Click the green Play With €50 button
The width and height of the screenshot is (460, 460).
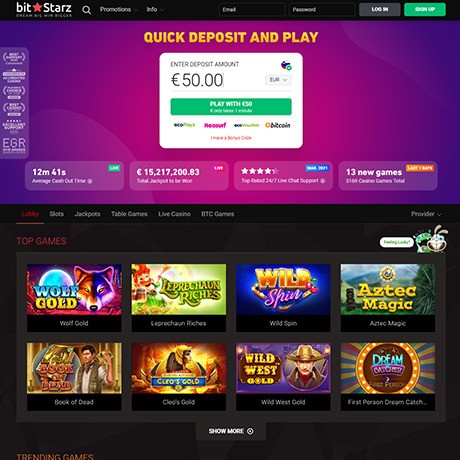tap(231, 107)
